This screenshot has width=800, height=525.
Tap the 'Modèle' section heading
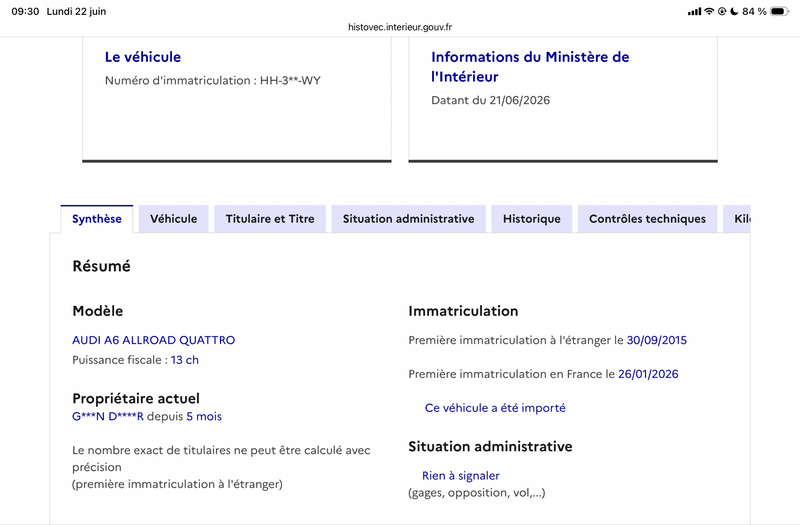(97, 311)
